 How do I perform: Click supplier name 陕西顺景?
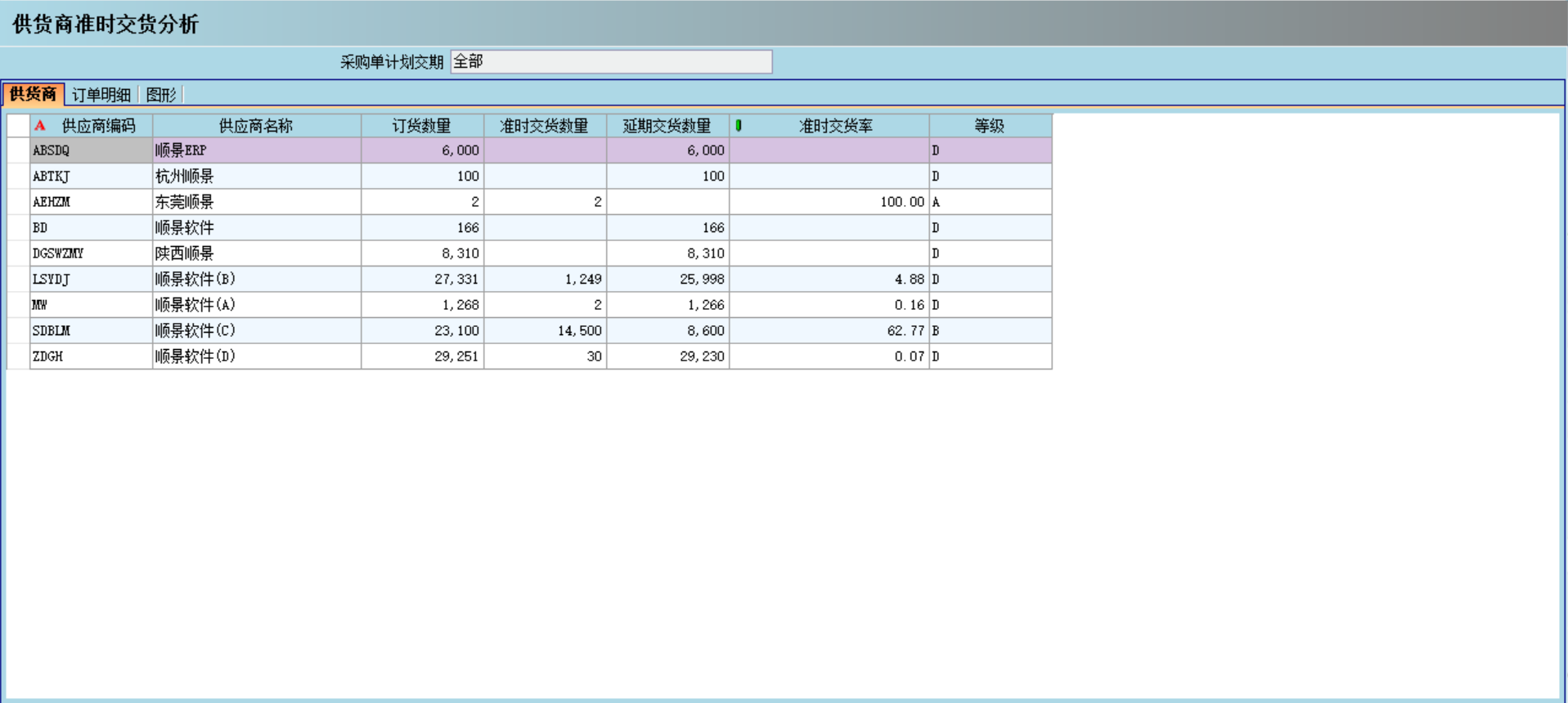tap(257, 253)
